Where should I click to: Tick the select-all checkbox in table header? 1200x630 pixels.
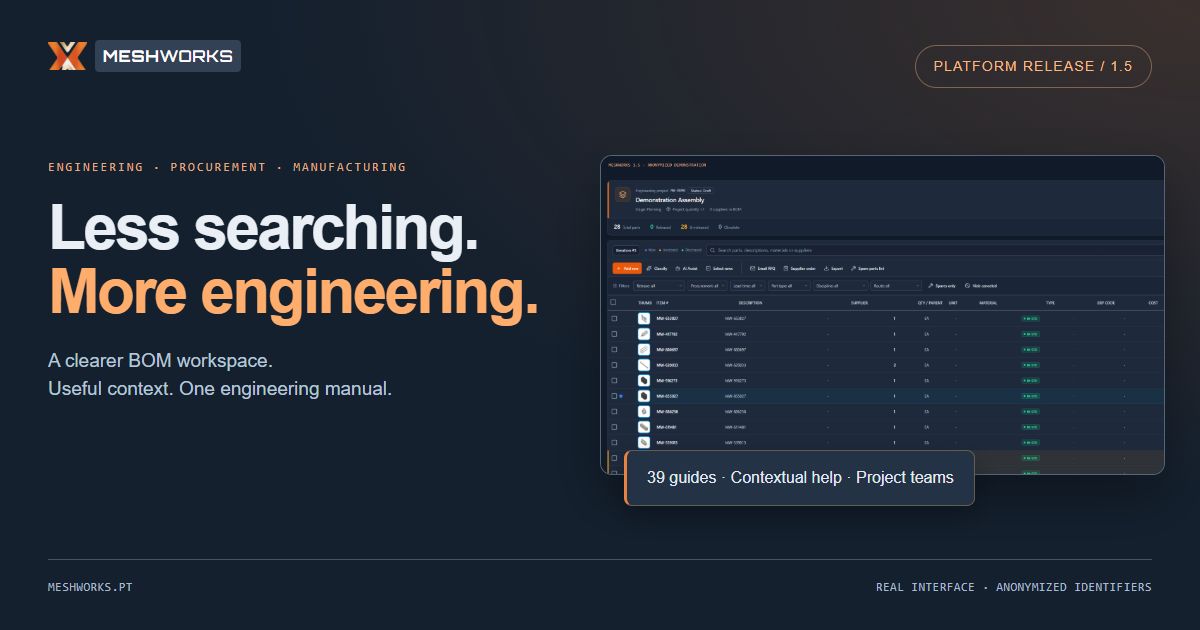pyautogui.click(x=613, y=302)
